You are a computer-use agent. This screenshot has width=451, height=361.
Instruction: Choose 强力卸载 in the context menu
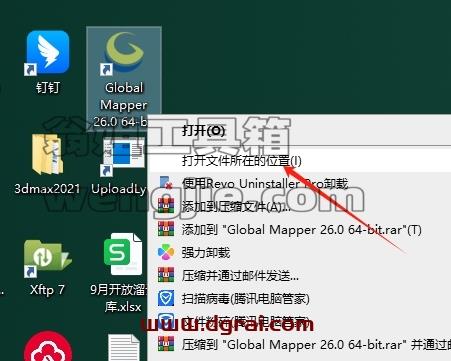299,252
